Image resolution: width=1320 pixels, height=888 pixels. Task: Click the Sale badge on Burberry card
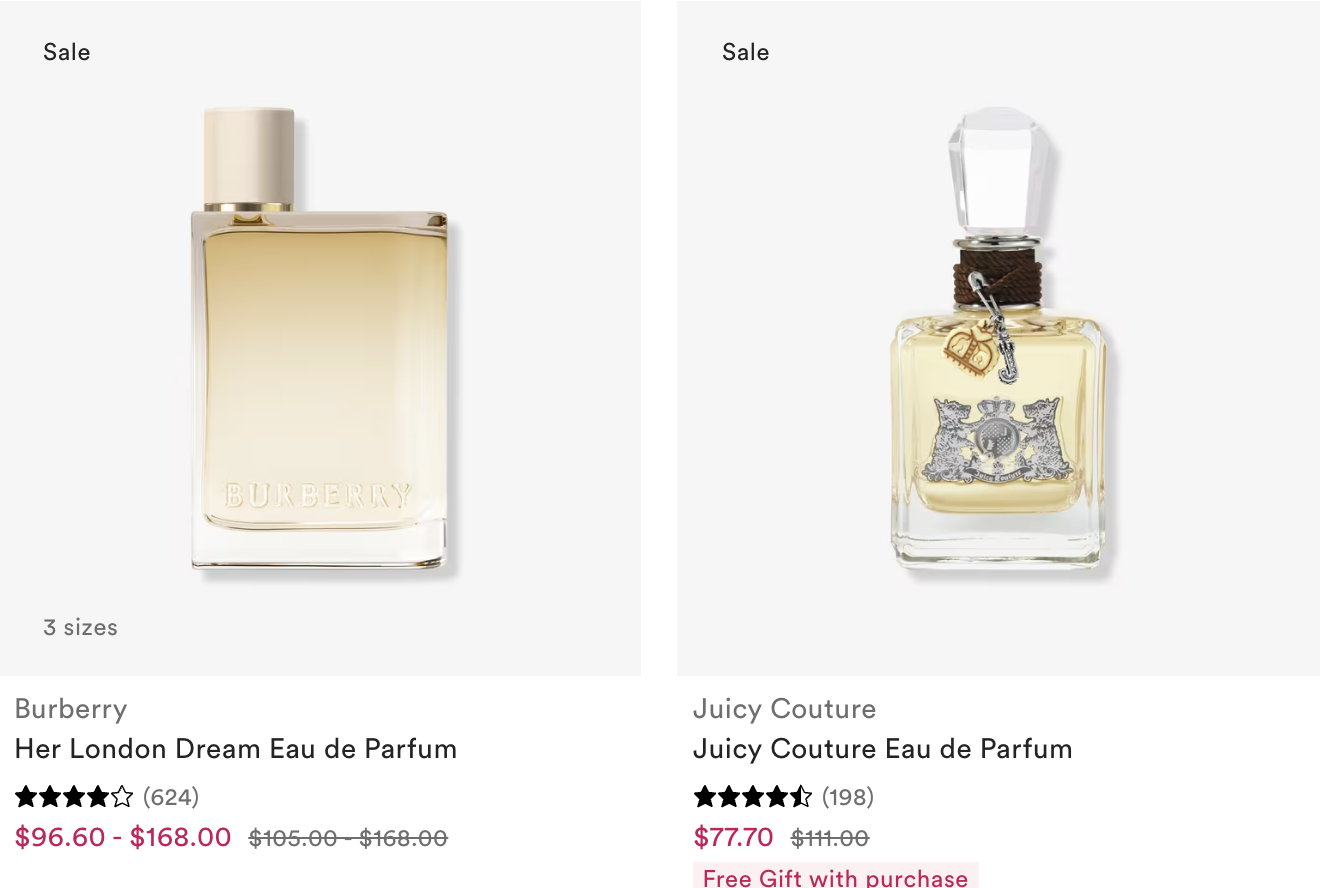coord(67,52)
